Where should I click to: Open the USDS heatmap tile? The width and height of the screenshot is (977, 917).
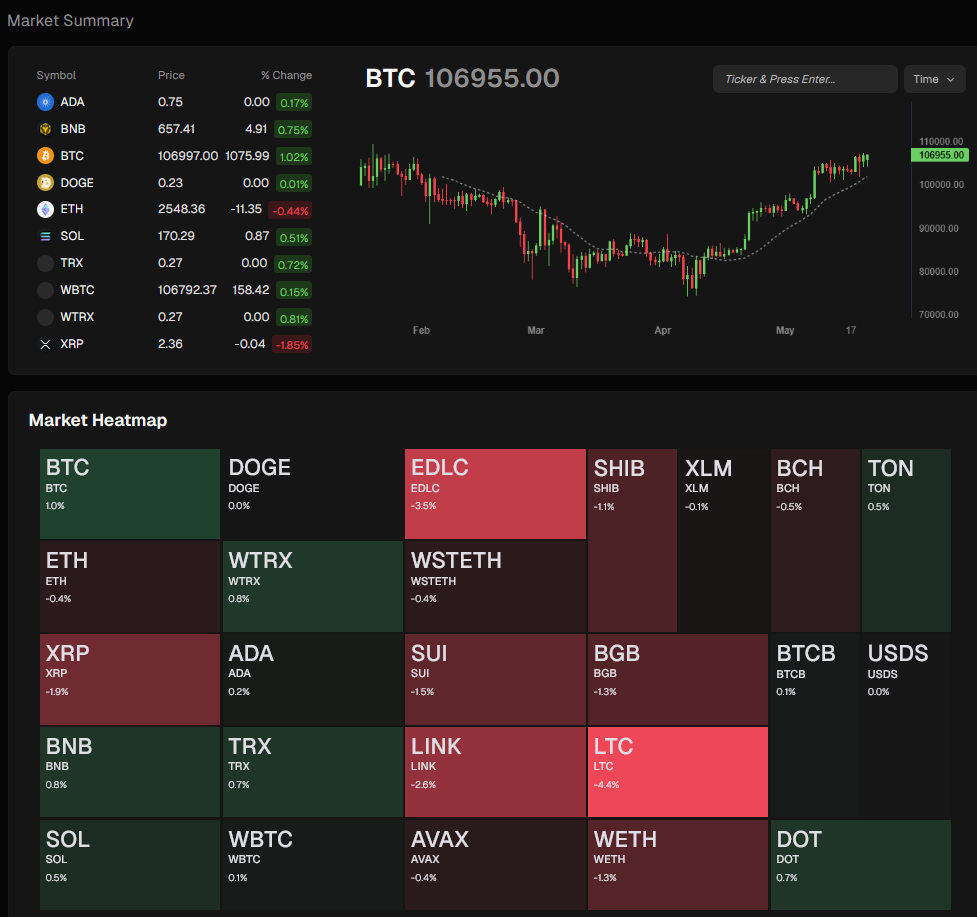906,725
